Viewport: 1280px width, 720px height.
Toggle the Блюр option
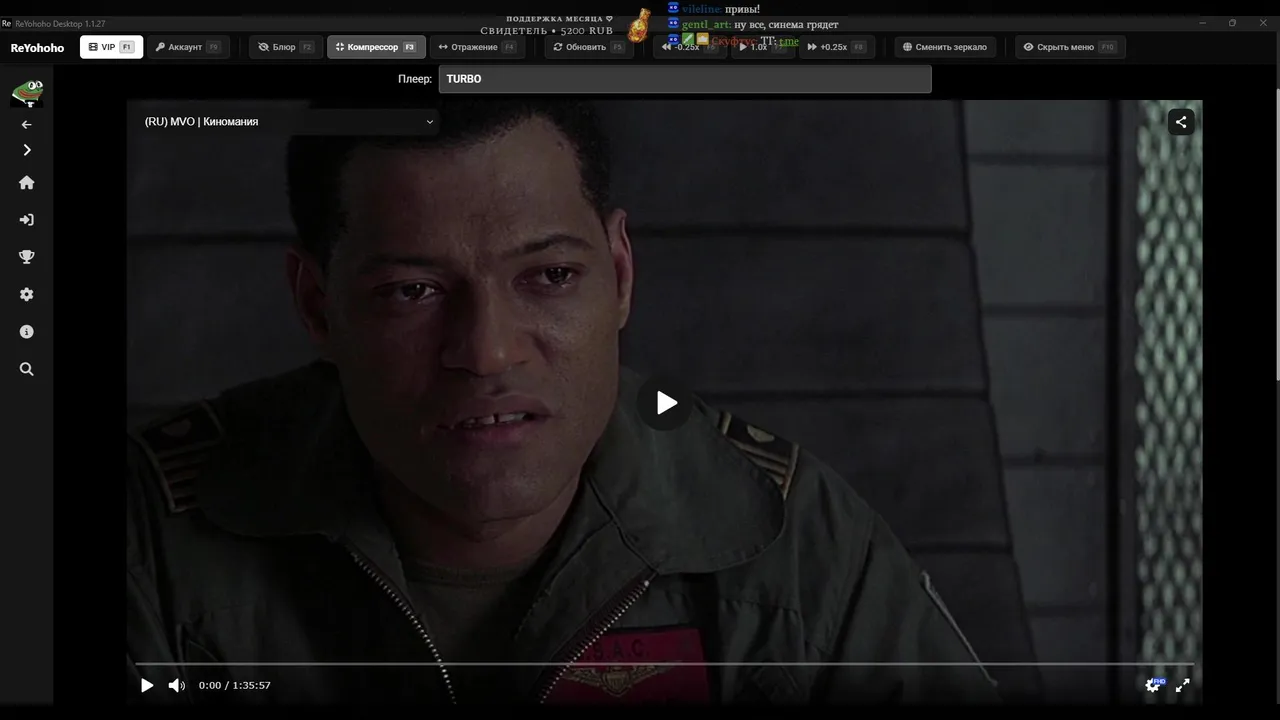(287, 47)
